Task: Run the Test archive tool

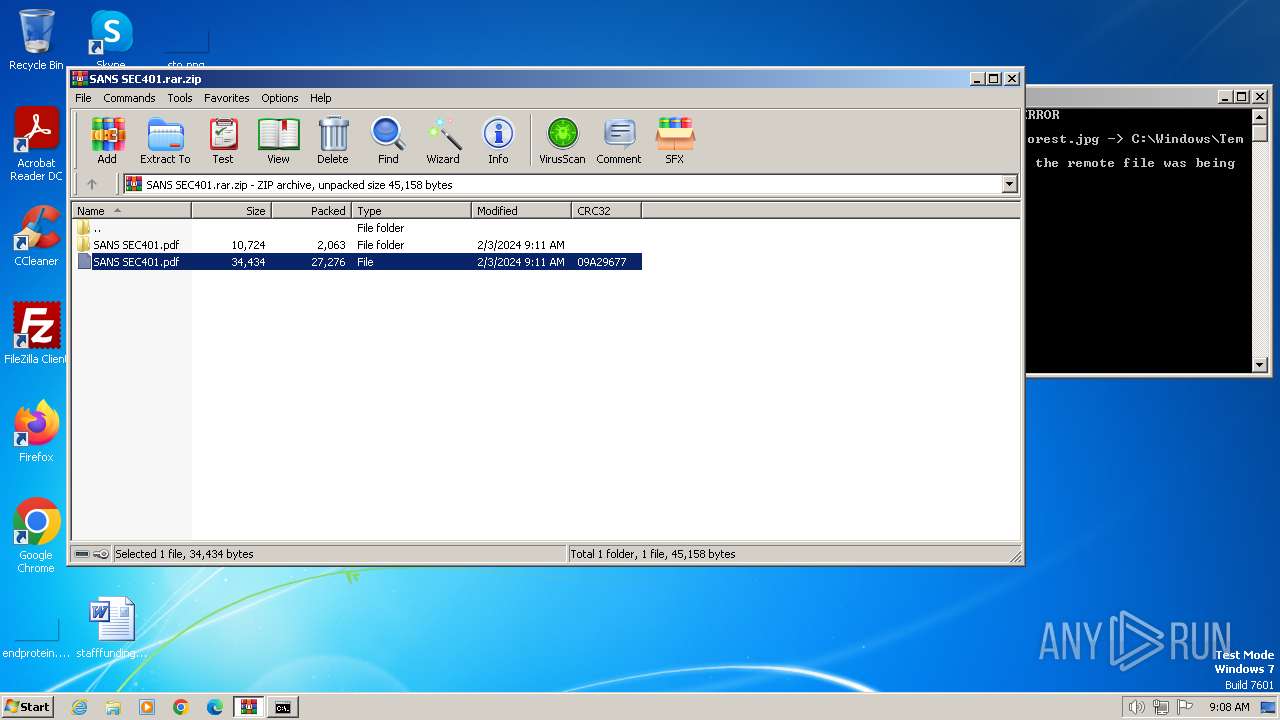Action: (x=223, y=140)
